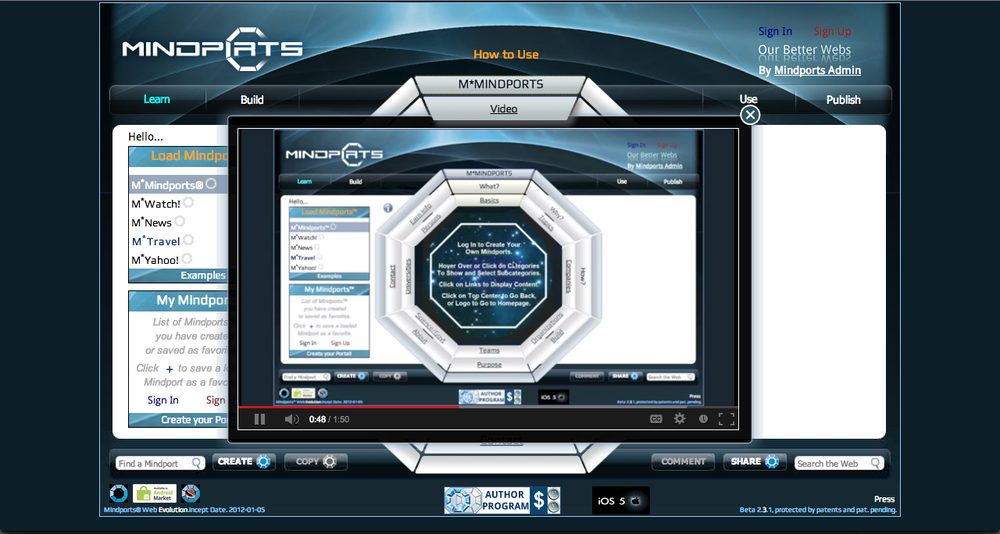Click the playing video frame
This screenshot has height=534, width=1000.
pos(488,267)
